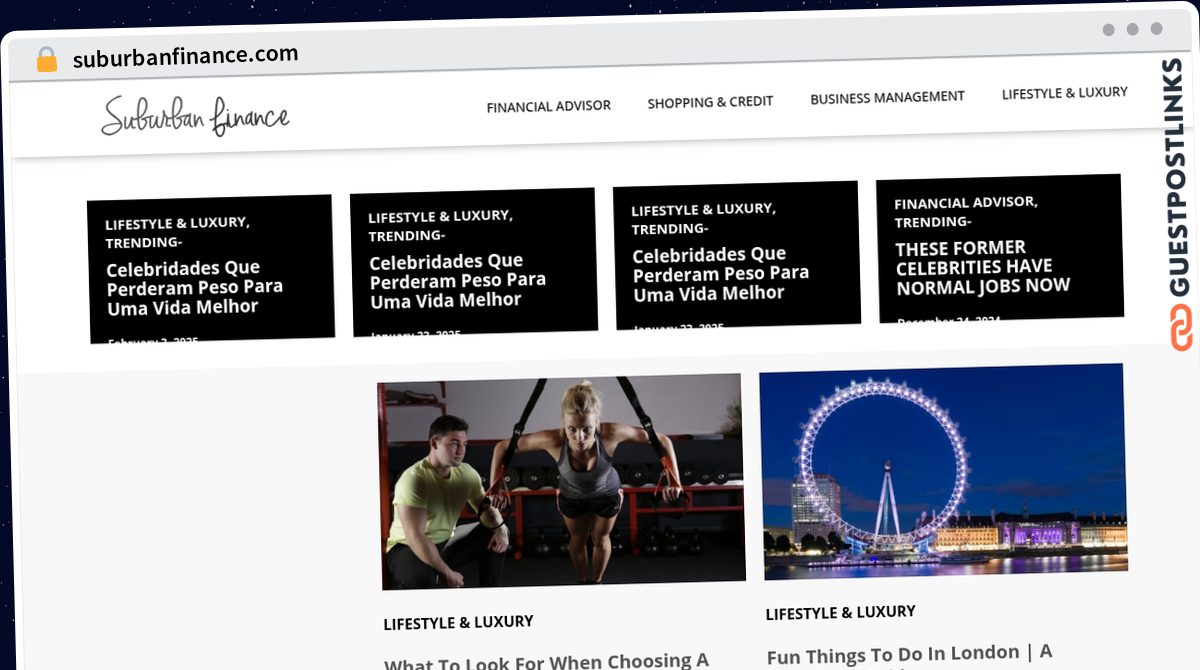Open the Financial Advisor menu
Screen dimensions: 1200x670
(x=548, y=106)
